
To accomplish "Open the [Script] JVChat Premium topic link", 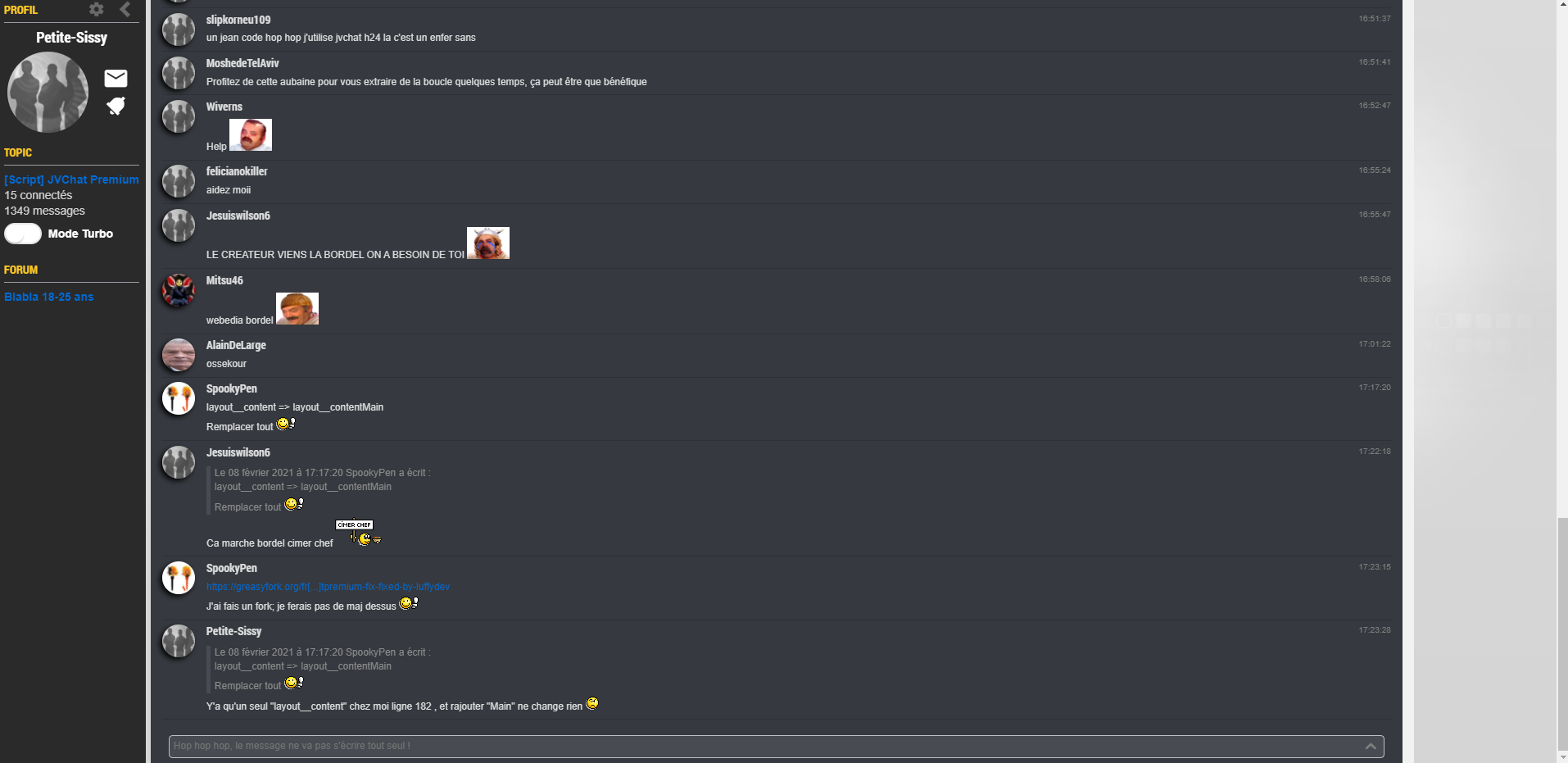I will [x=71, y=179].
